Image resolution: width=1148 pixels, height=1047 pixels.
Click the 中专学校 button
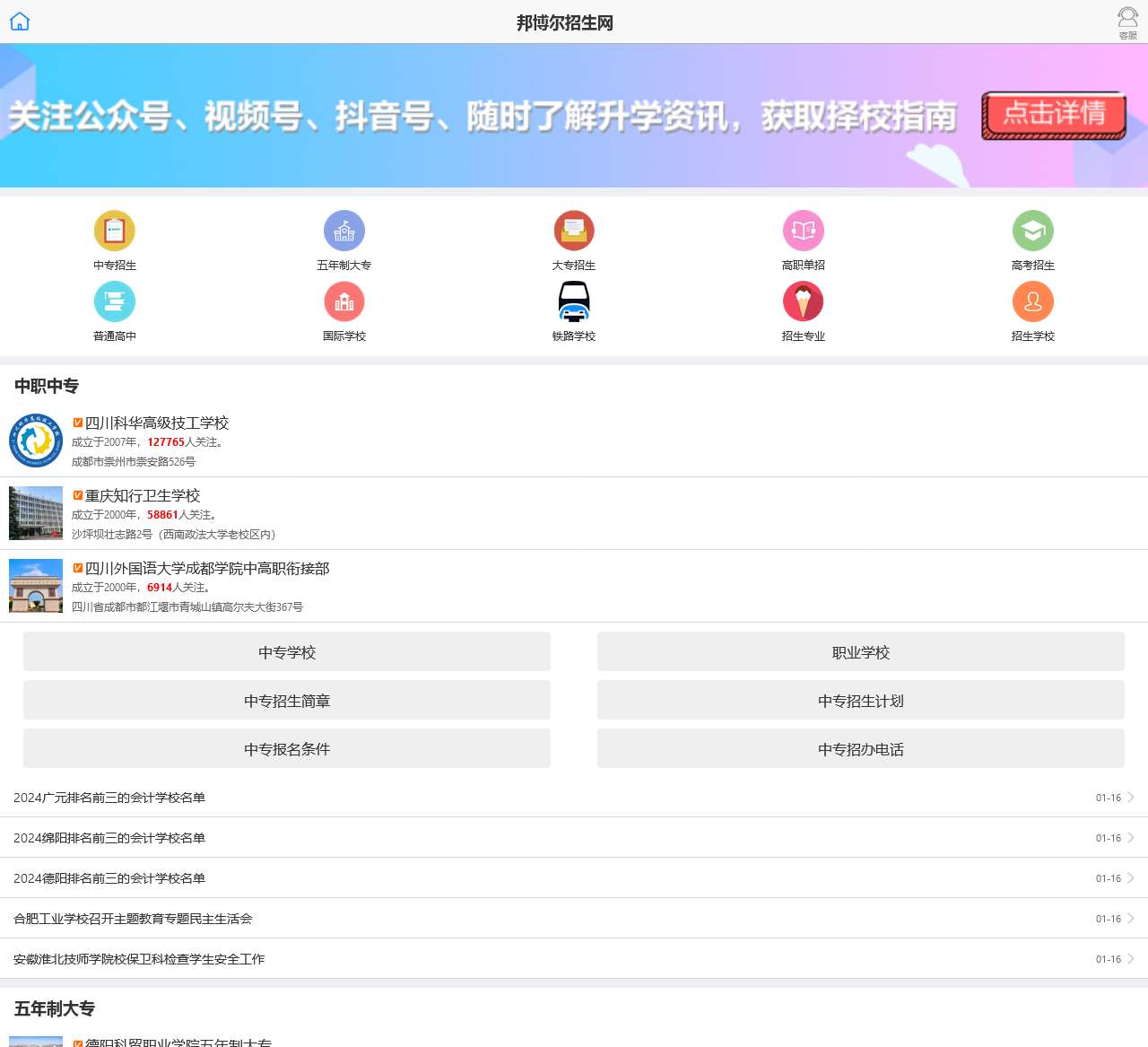point(287,652)
